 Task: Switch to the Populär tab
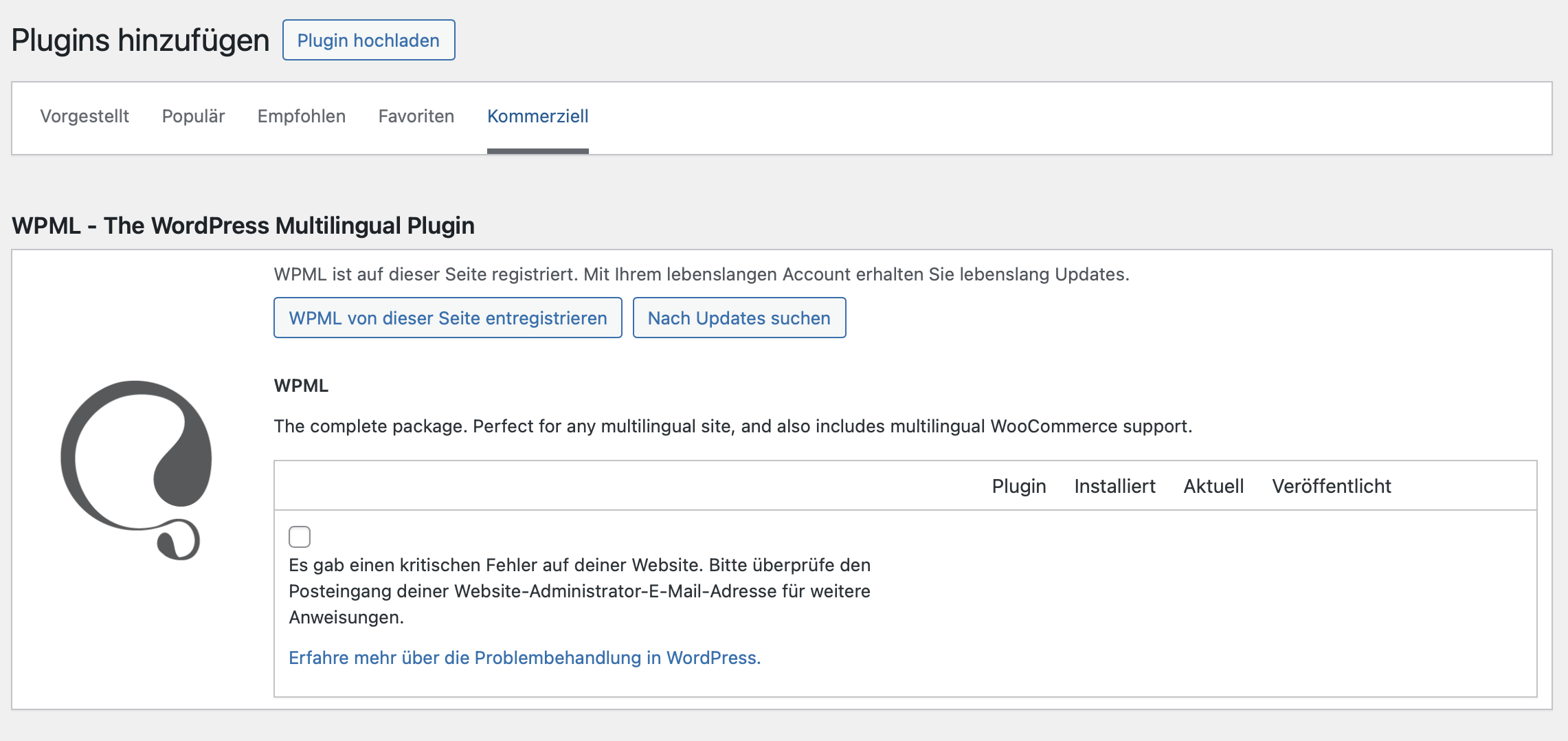click(193, 116)
